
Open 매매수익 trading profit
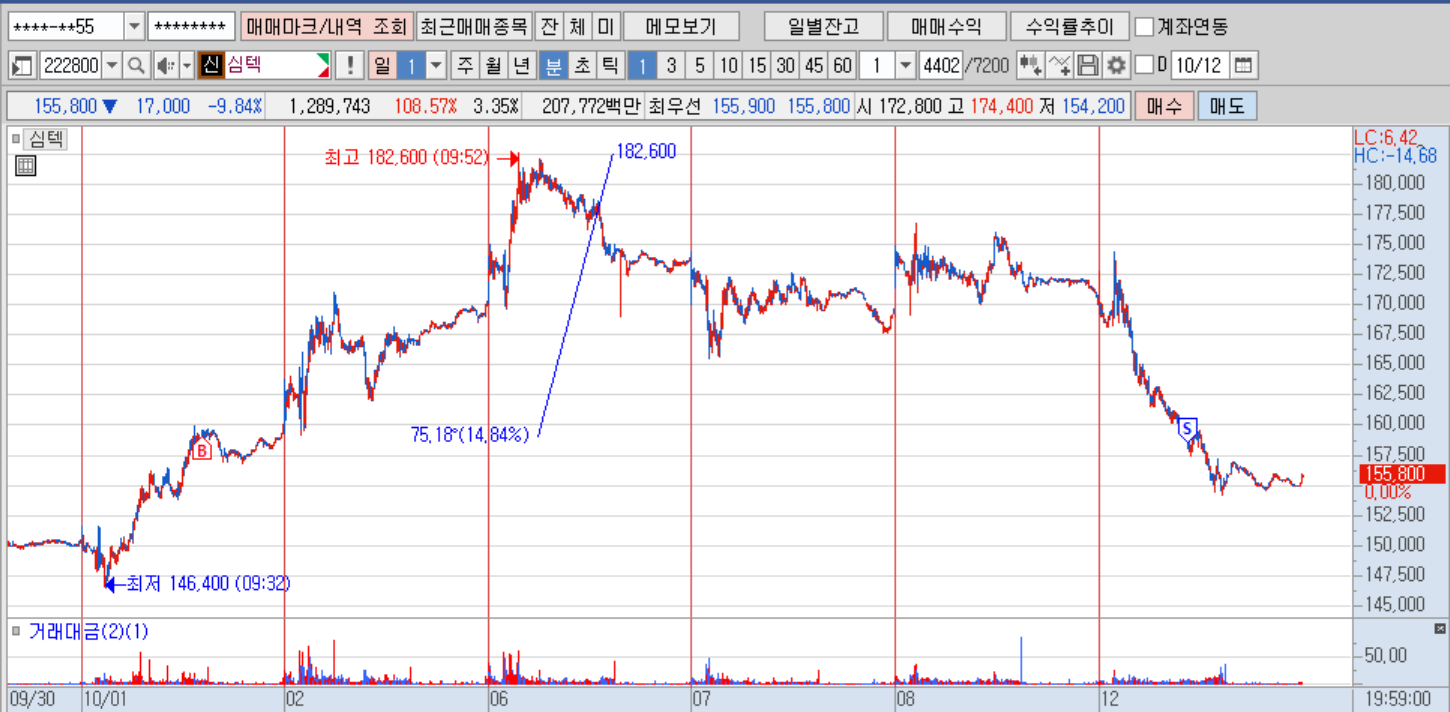tap(945, 26)
